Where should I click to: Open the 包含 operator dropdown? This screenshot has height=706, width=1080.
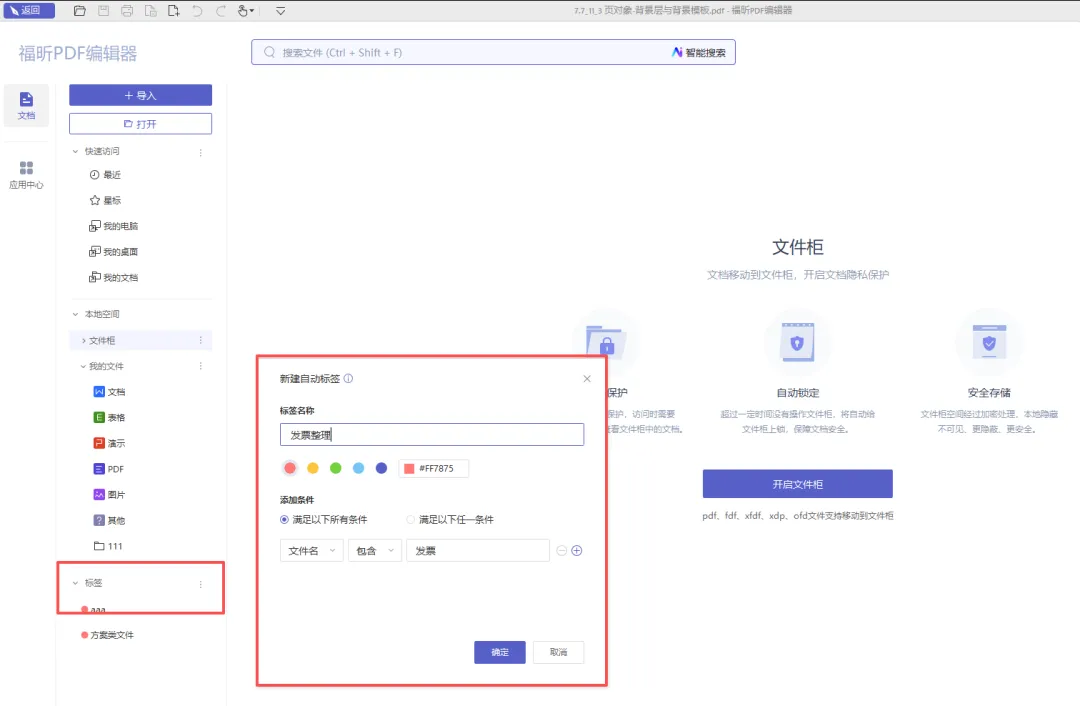(x=375, y=550)
